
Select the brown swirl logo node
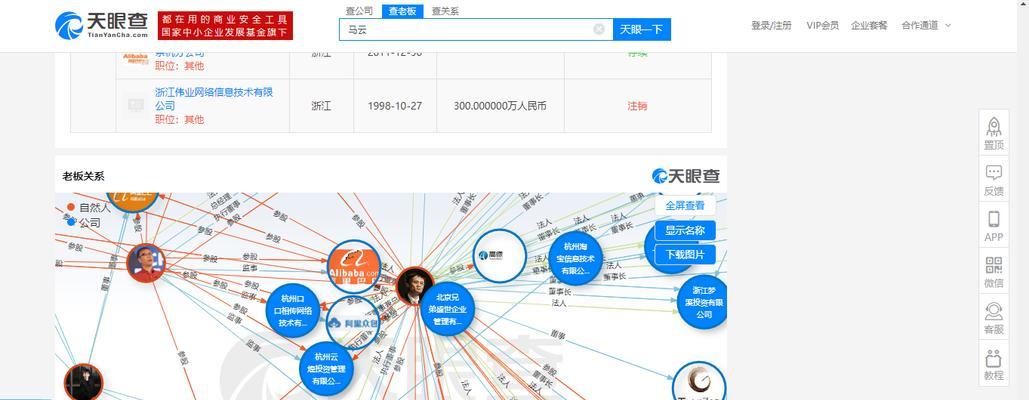tap(699, 382)
